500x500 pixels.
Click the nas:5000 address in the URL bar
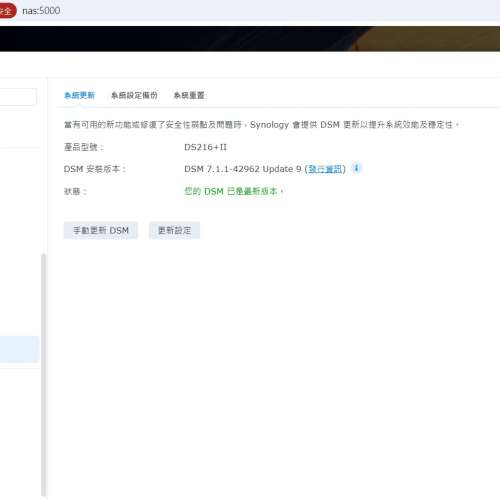[41, 11]
